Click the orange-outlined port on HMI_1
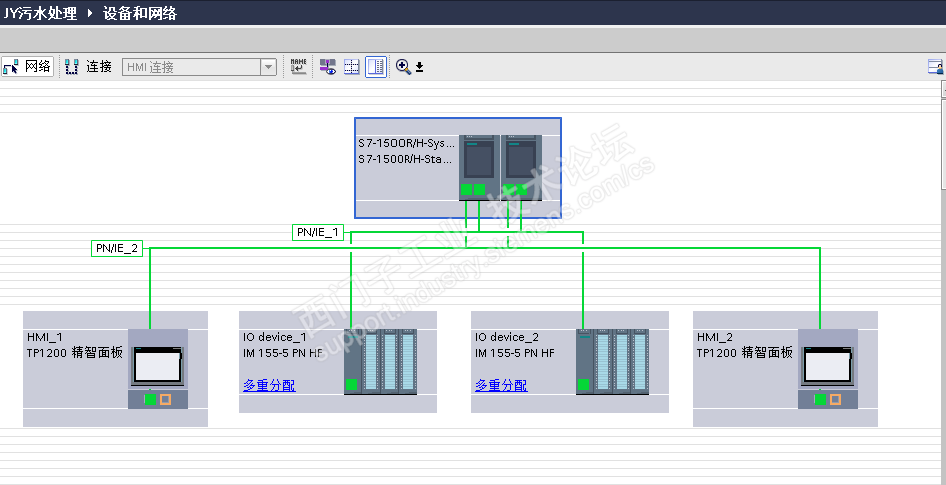This screenshot has height=485, width=946. coord(165,399)
